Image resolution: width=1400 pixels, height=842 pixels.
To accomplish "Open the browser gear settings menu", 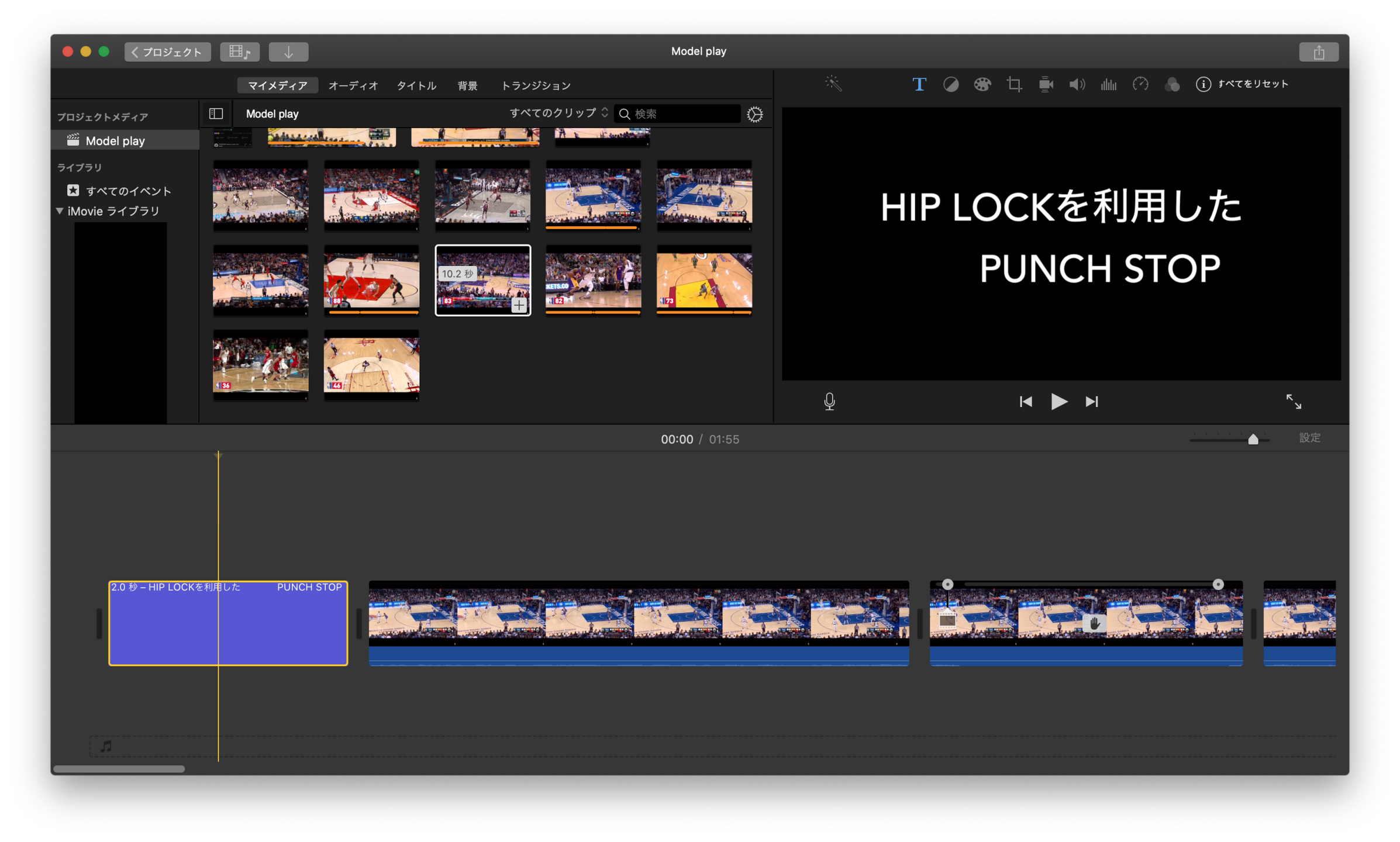I will pyautogui.click(x=755, y=114).
